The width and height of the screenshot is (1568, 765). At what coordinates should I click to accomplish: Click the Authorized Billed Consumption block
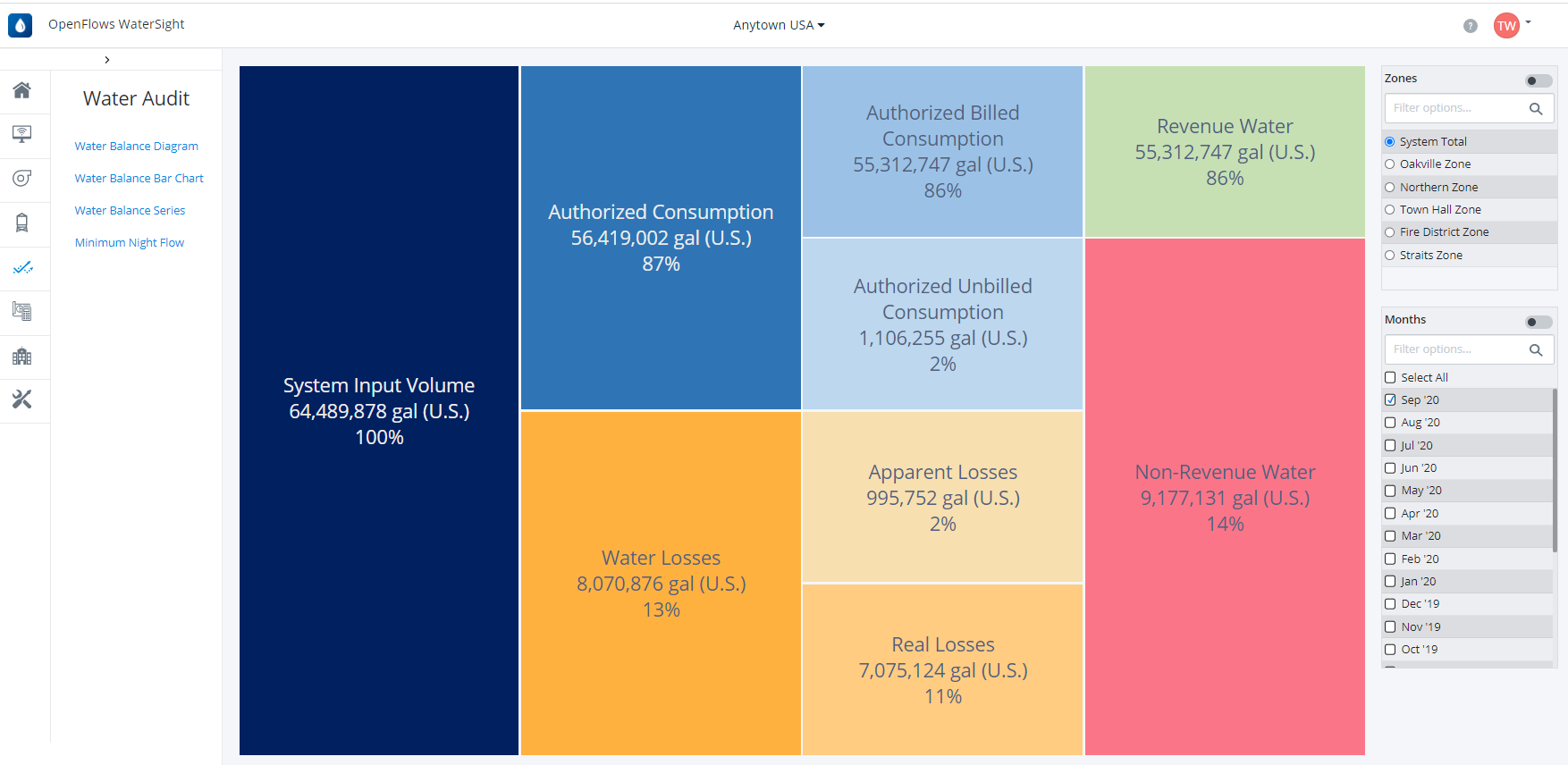[x=942, y=151]
